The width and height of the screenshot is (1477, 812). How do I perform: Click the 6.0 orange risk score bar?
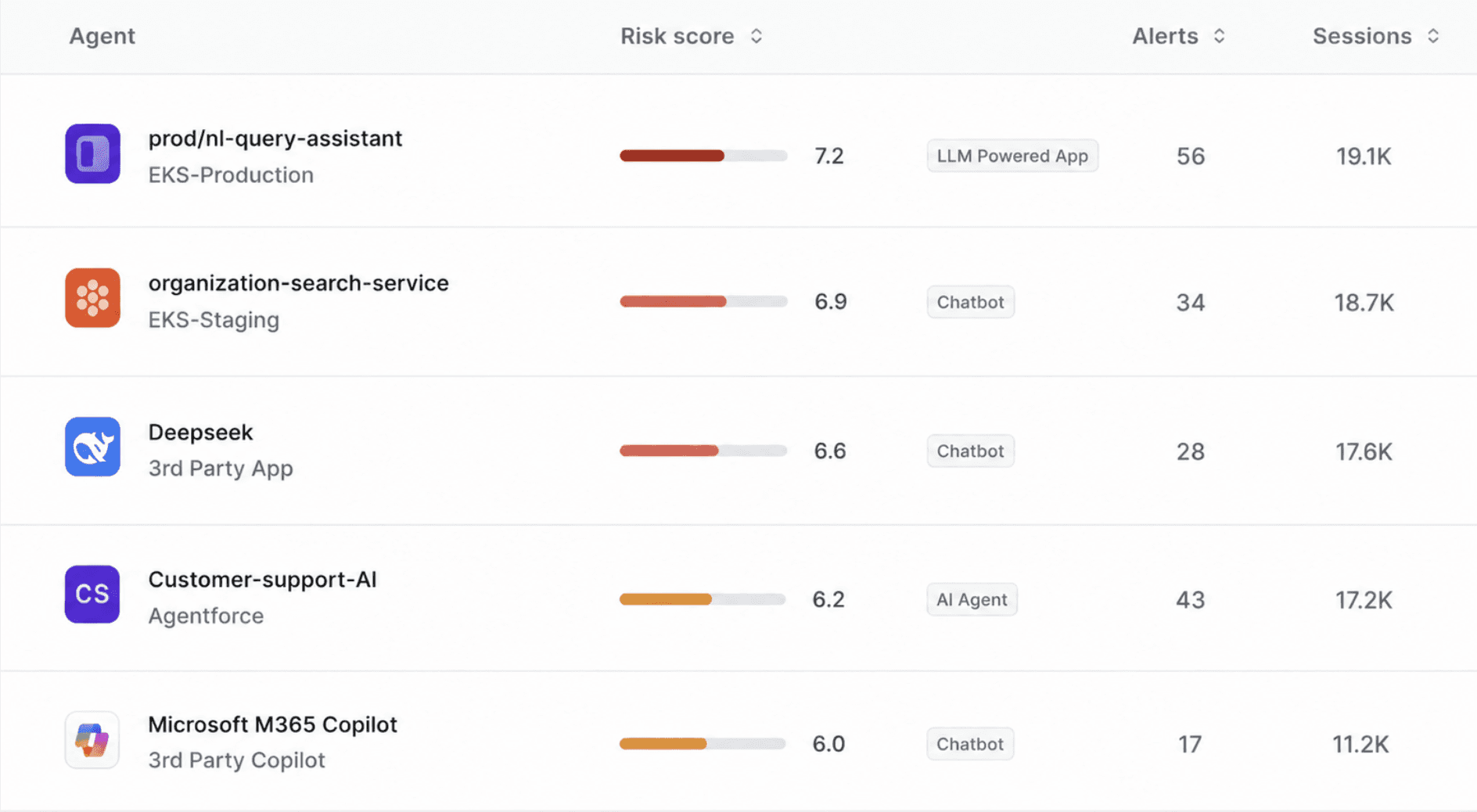(703, 744)
